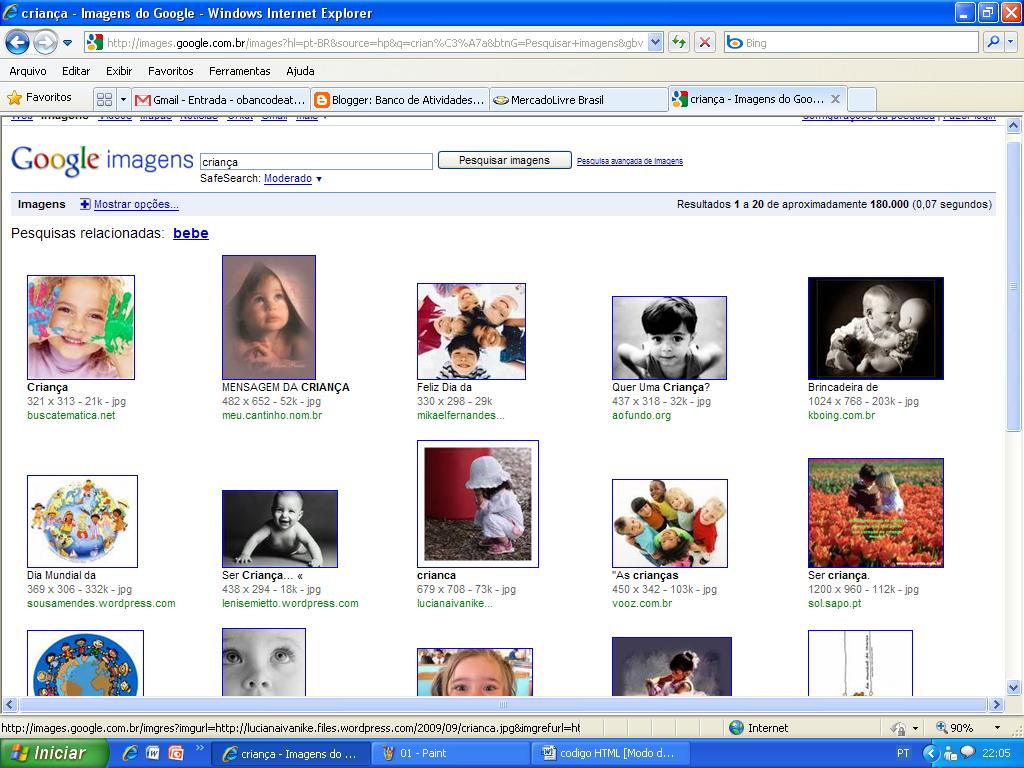The image size is (1024, 768).
Task: Click the browser Forward arrow button
Action: pyautogui.click(x=44, y=43)
